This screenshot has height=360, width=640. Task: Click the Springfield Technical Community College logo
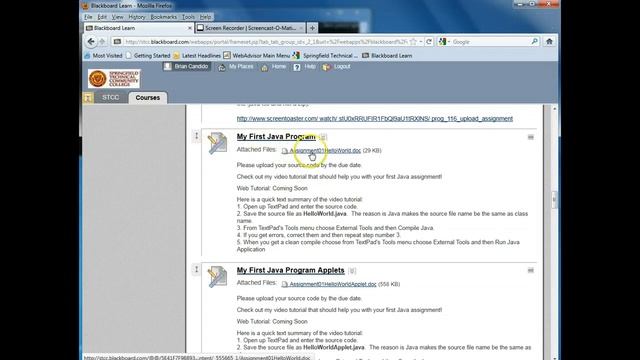click(114, 78)
